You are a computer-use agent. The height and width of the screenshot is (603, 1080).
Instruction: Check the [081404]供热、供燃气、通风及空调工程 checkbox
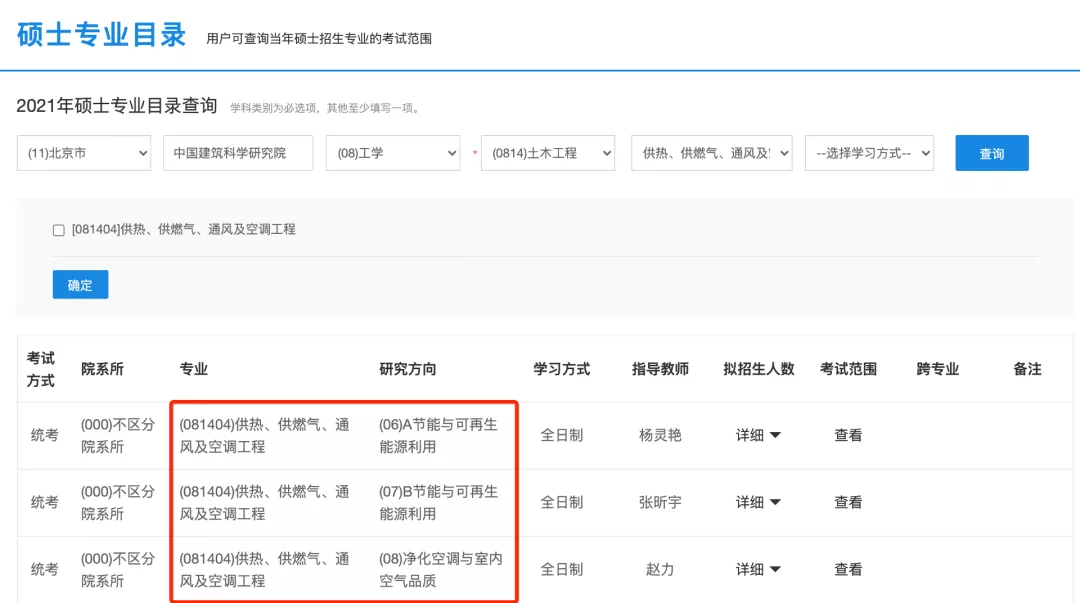(58, 230)
